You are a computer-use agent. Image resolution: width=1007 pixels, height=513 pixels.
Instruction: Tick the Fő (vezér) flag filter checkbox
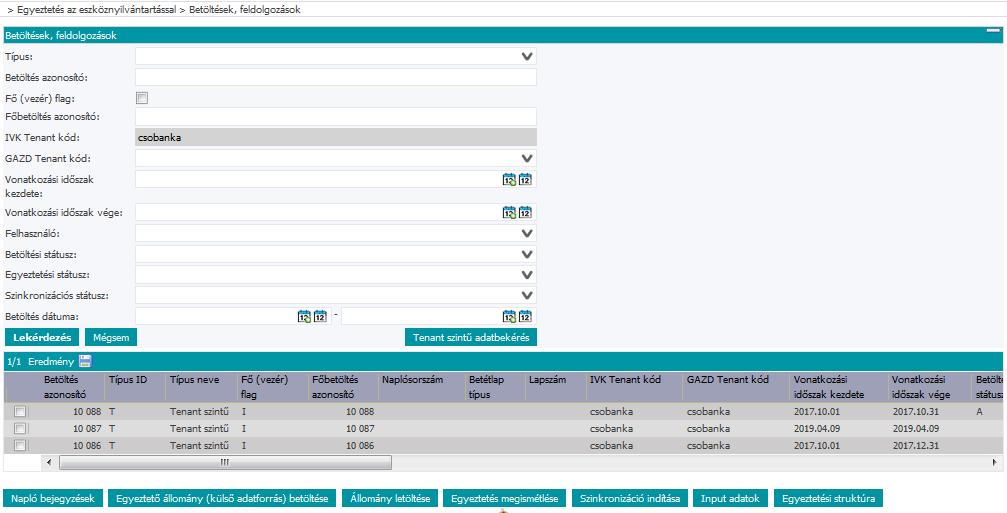coord(142,98)
